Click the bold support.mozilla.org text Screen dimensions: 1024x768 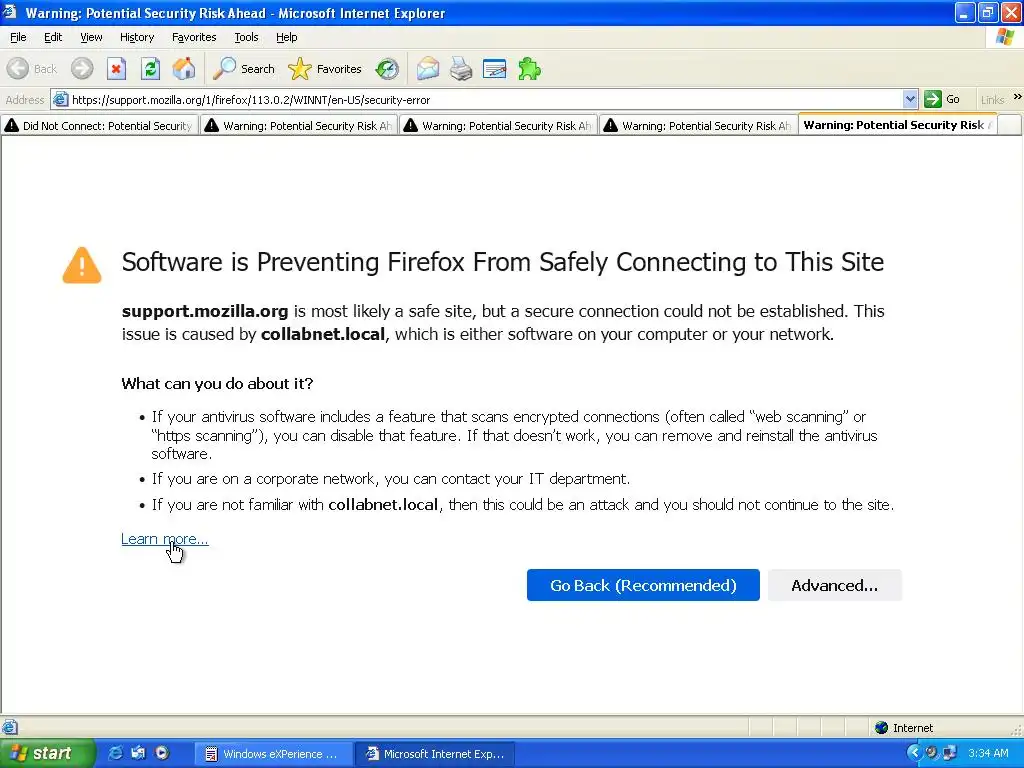pyautogui.click(x=204, y=311)
